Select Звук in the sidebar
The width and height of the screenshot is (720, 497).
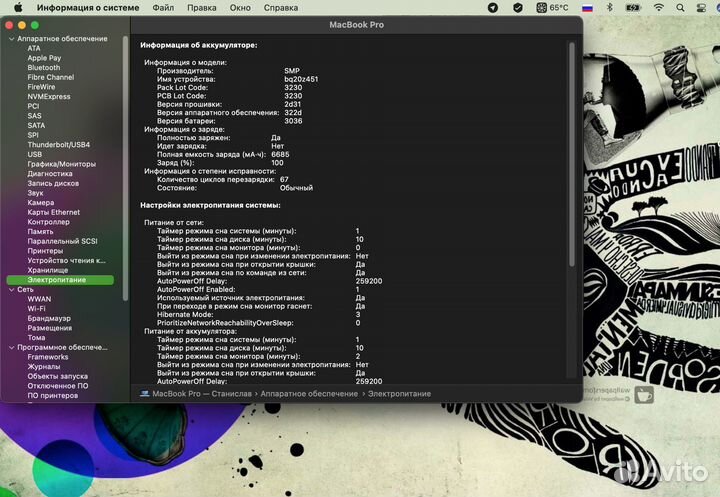35,193
